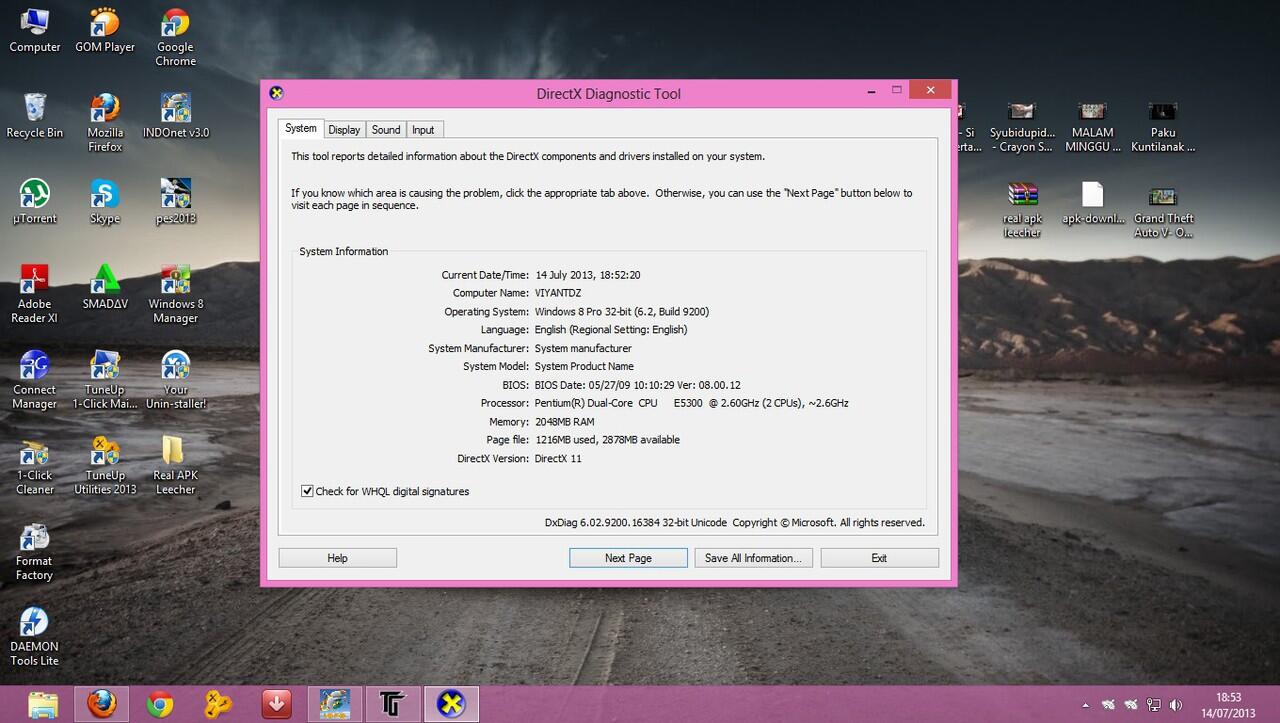The height and width of the screenshot is (723, 1280).
Task: Show hidden system tray icons
Action: click(x=1086, y=705)
